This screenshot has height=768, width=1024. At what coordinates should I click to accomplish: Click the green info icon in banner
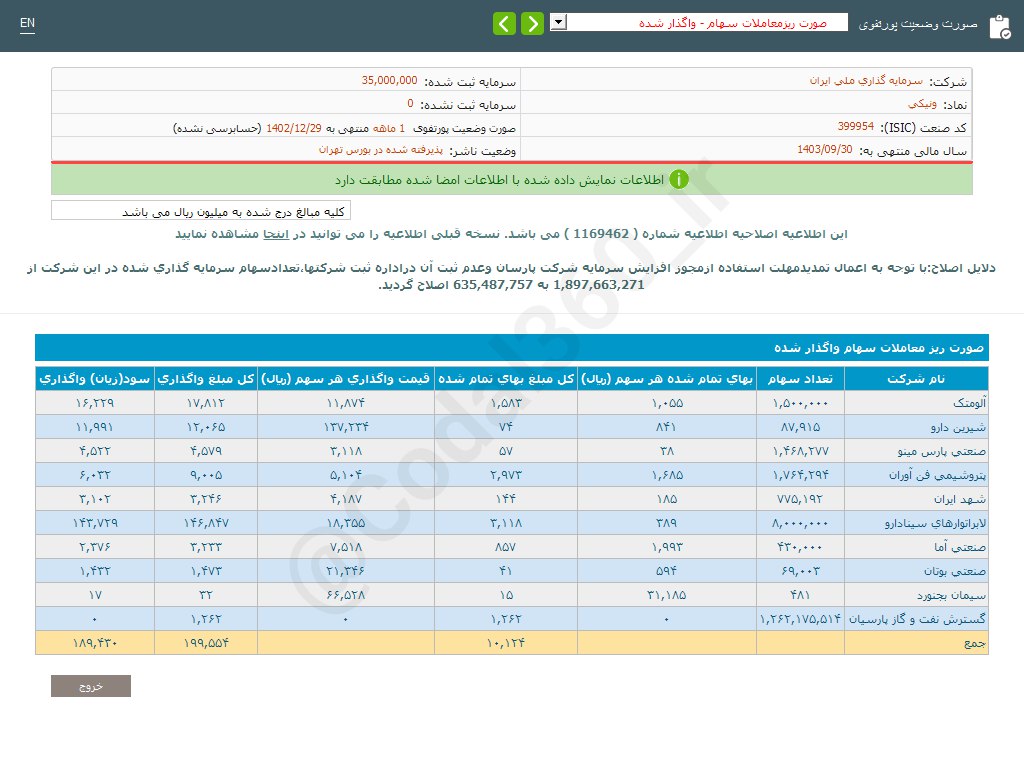pos(679,180)
